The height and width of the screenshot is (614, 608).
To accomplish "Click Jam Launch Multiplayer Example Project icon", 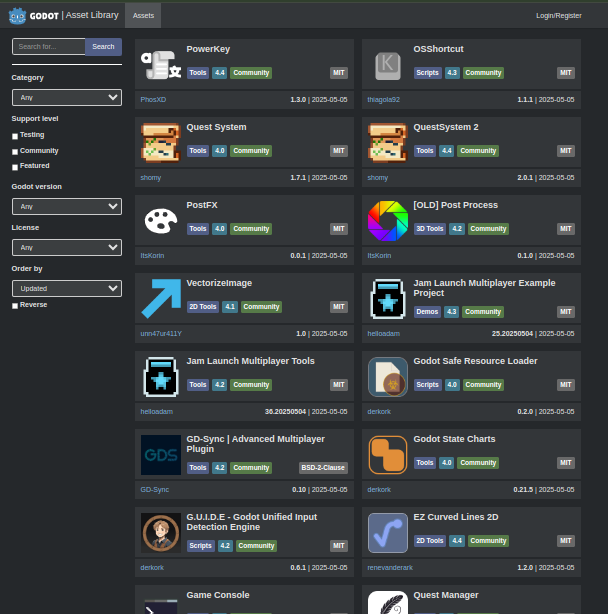I will 388,298.
